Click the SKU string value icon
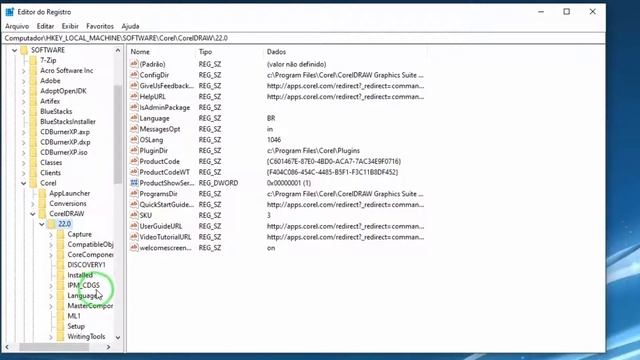 (134, 215)
